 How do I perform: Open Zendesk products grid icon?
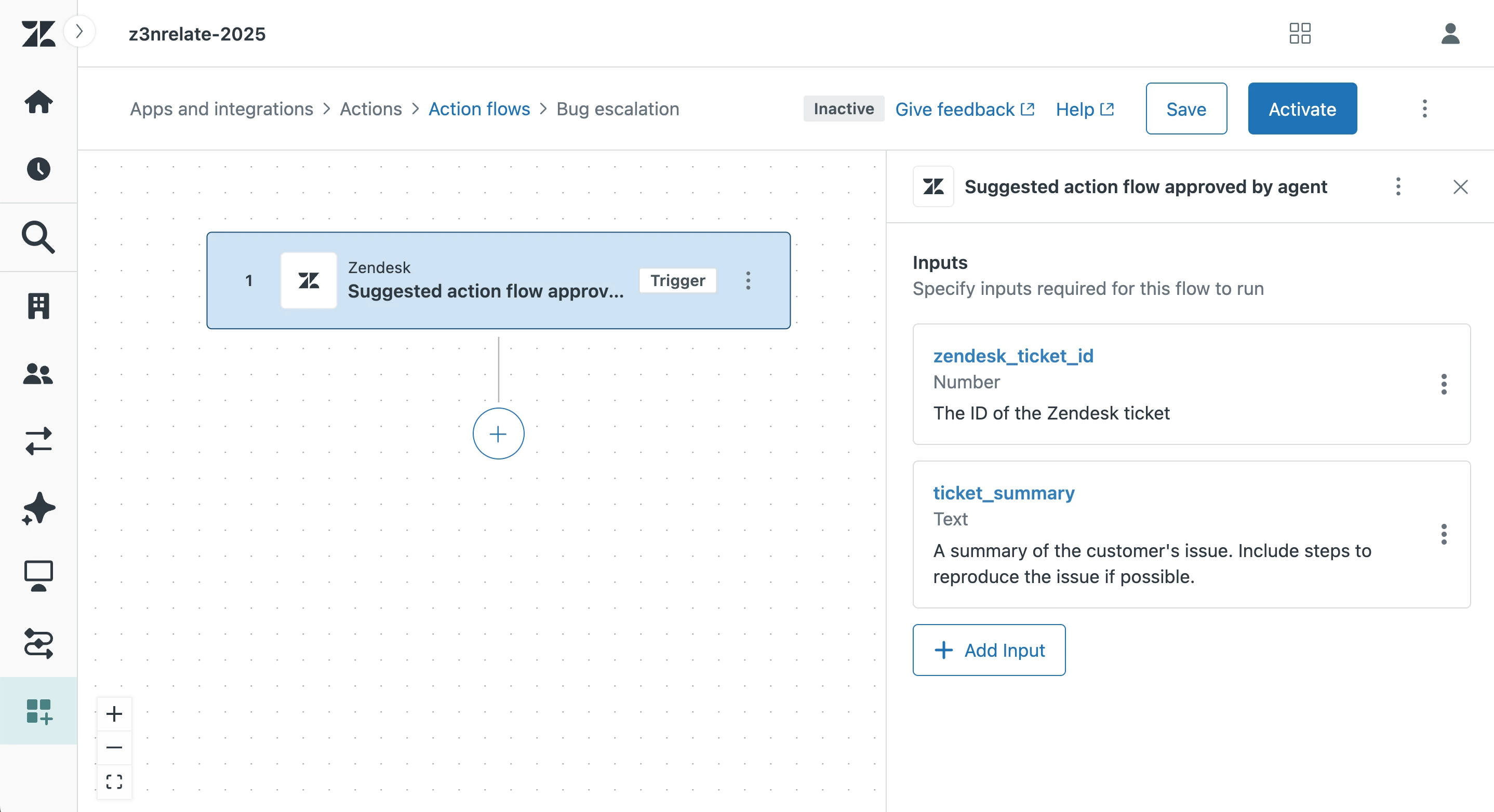1300,34
